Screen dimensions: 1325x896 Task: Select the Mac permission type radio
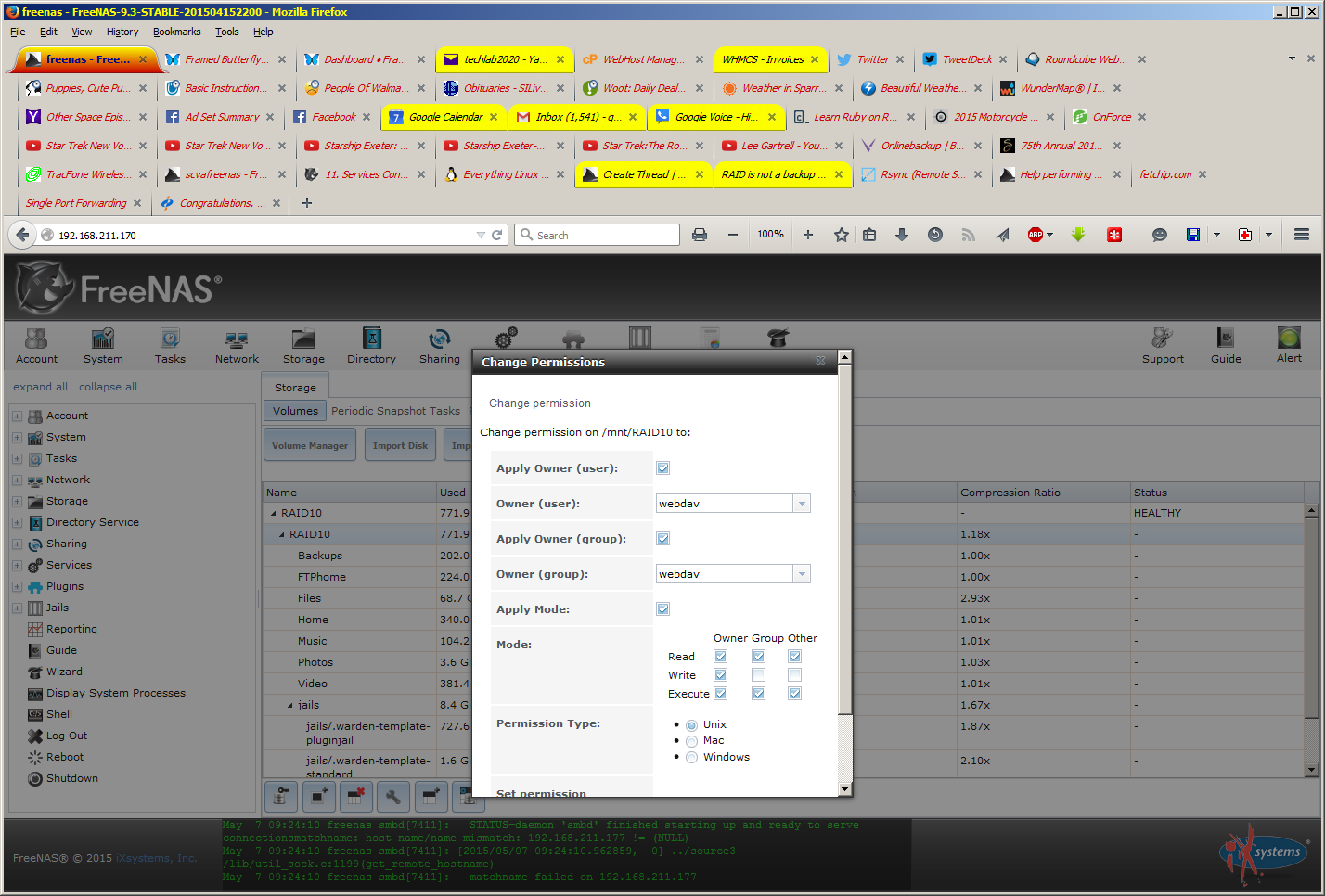[x=692, y=741]
